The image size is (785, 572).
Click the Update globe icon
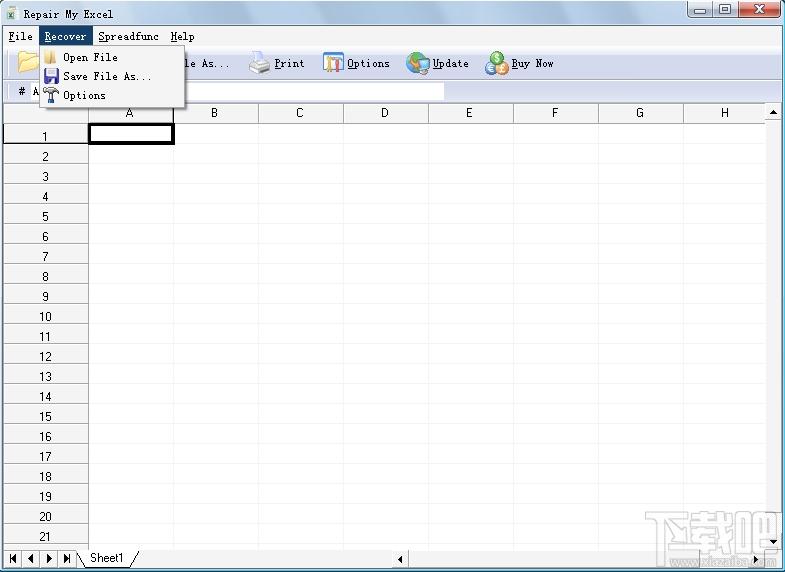click(418, 64)
